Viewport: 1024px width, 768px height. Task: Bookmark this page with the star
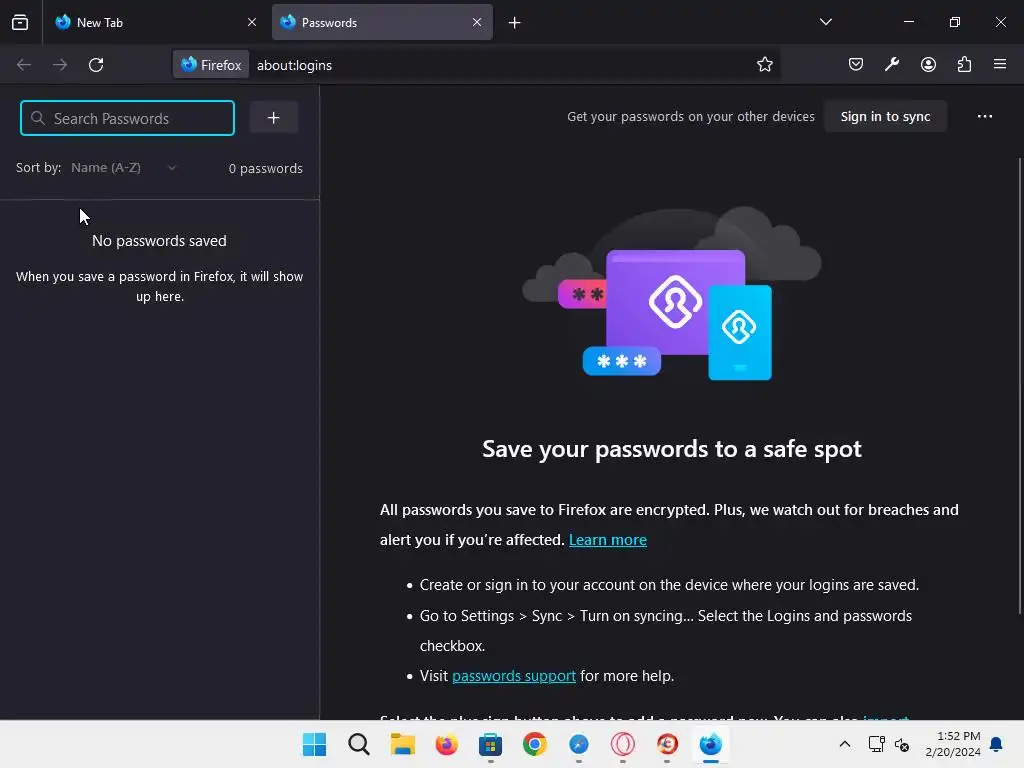click(x=765, y=64)
